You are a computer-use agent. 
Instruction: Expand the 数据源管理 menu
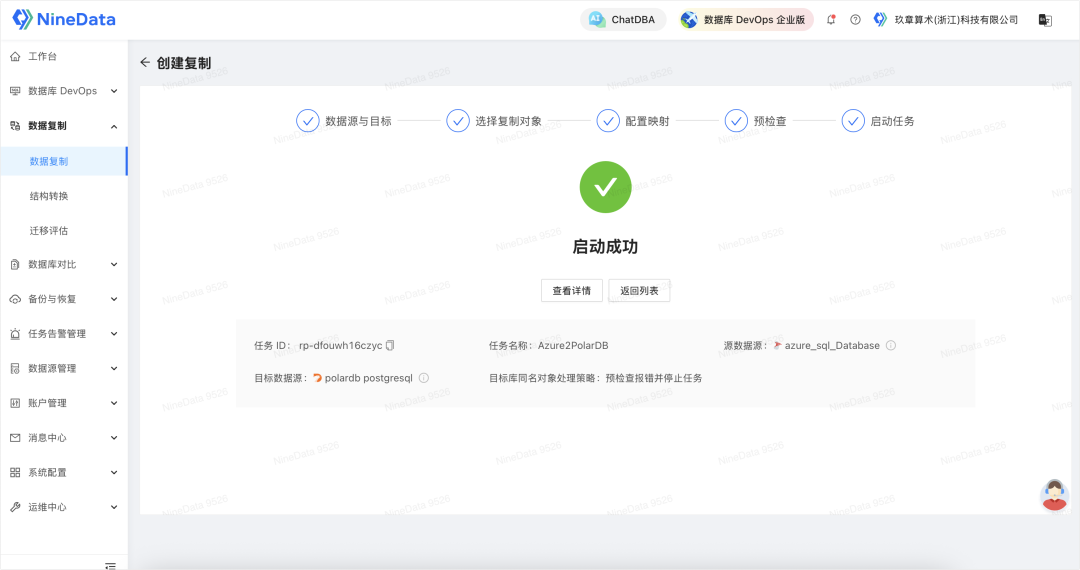pyautogui.click(x=63, y=368)
